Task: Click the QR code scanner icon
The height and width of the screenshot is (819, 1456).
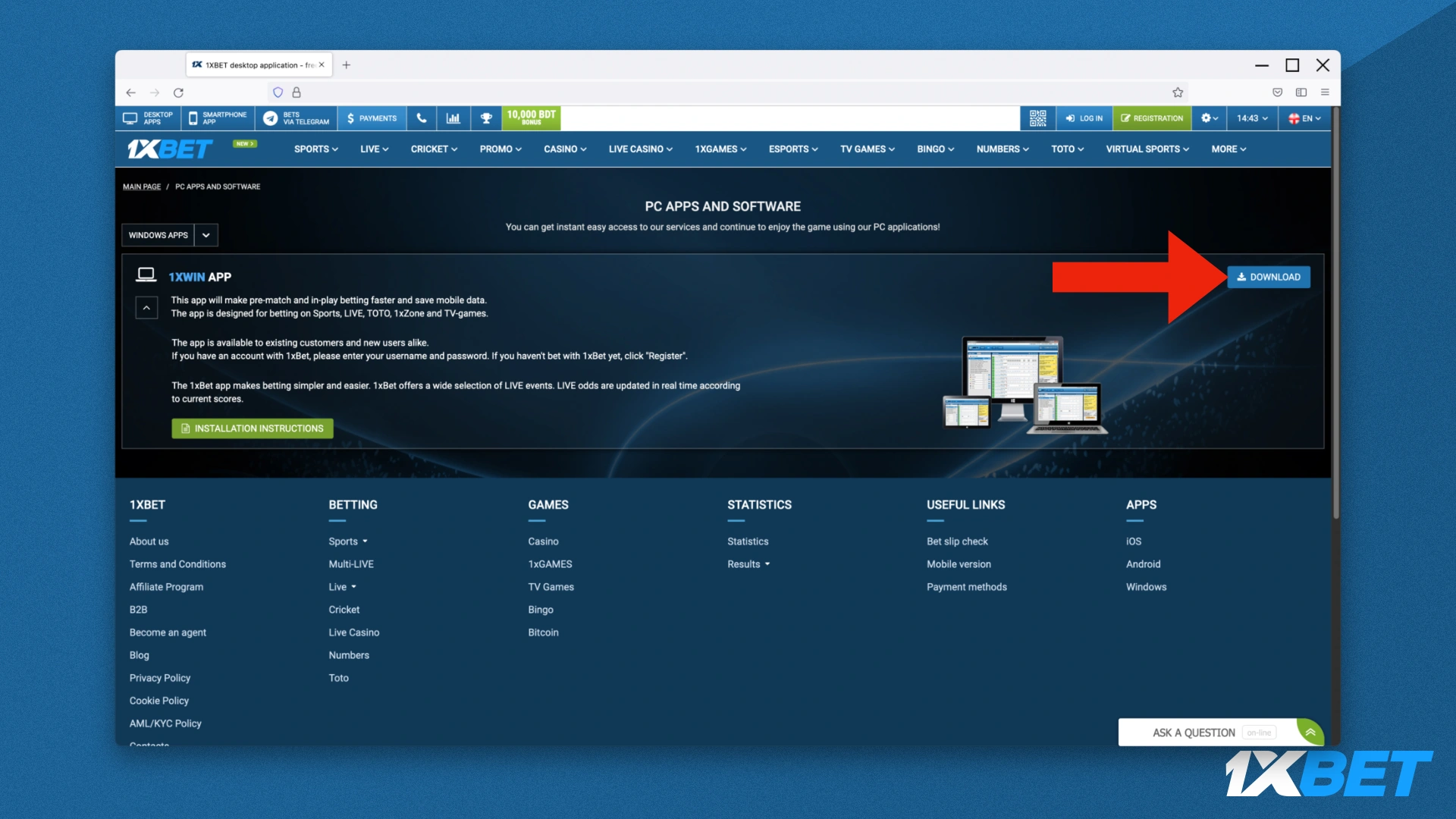Action: pos(1037,118)
